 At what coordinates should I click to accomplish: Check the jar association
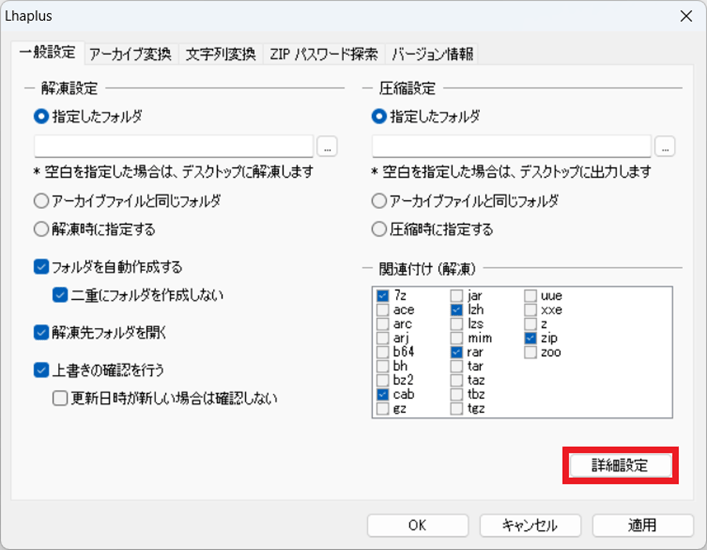[x=457, y=296]
